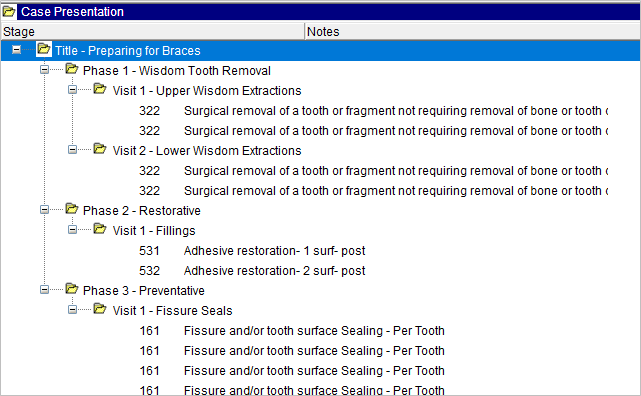
Task: Click folder icon of Visit 1 - Fillings
Action: coord(99,229)
